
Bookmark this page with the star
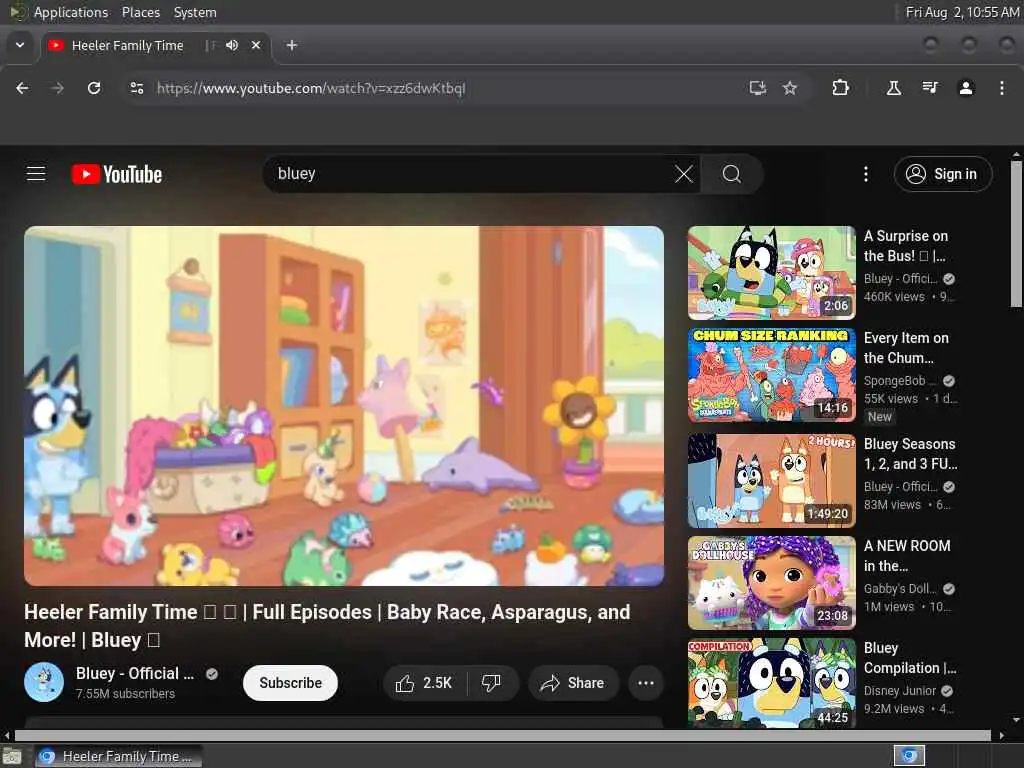790,88
